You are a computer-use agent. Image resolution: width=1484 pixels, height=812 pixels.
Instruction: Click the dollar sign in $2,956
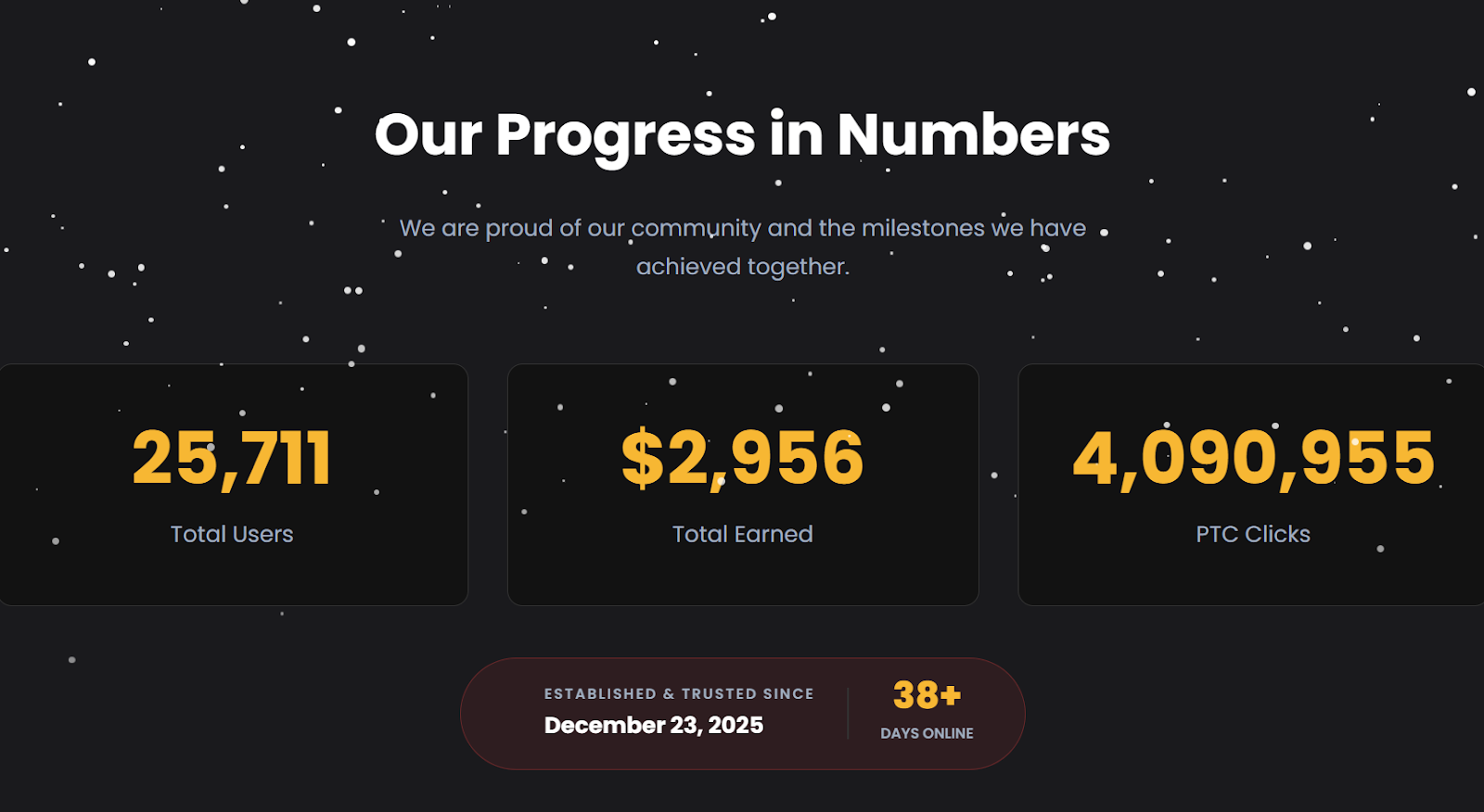(643, 458)
